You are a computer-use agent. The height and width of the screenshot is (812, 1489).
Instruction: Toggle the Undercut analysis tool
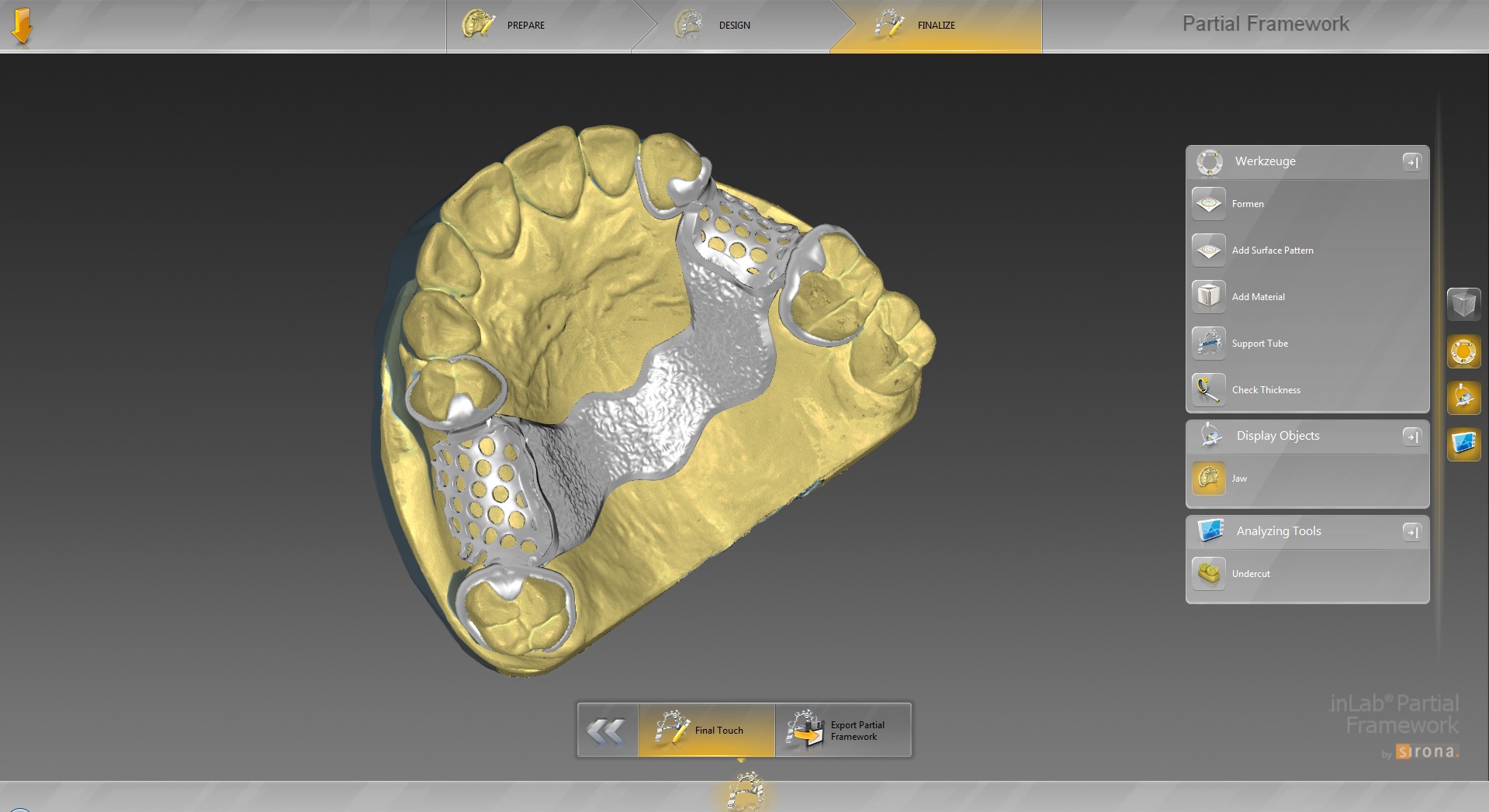1209,574
